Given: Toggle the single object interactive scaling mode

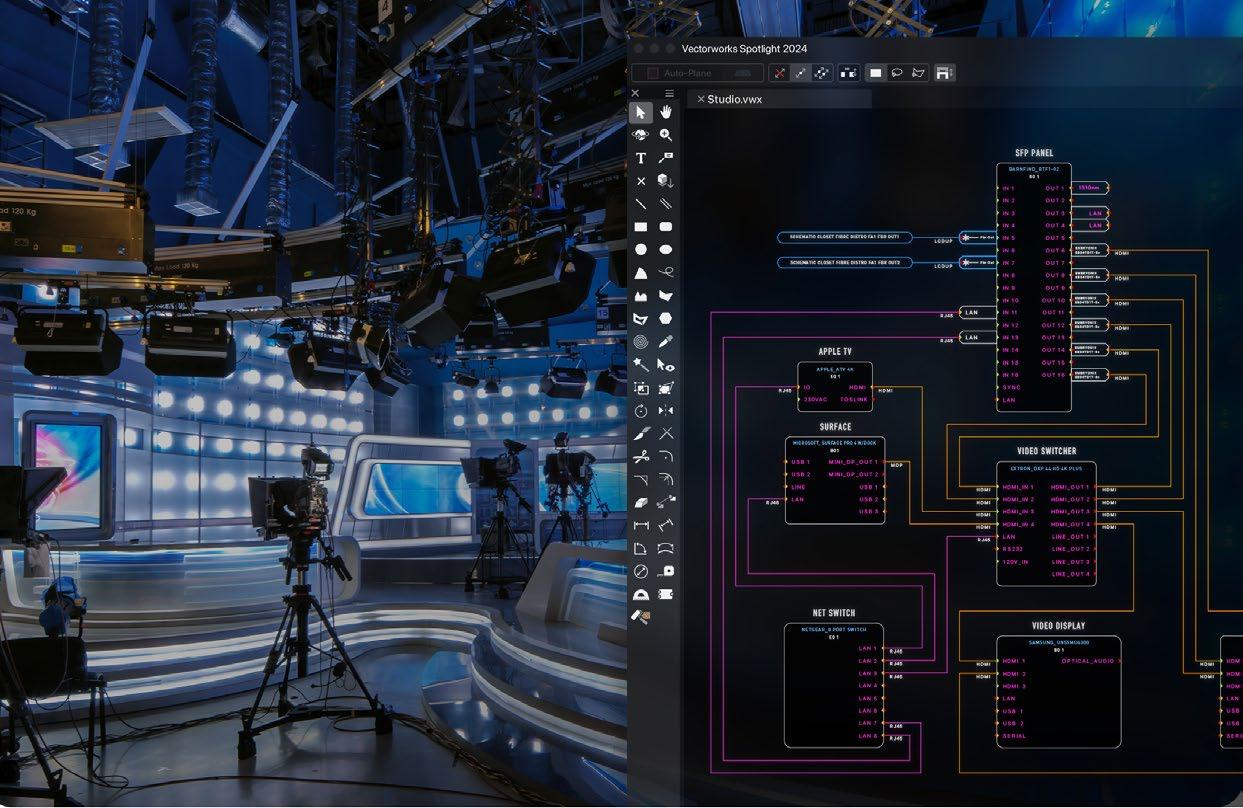Looking at the screenshot, I should click(x=801, y=73).
